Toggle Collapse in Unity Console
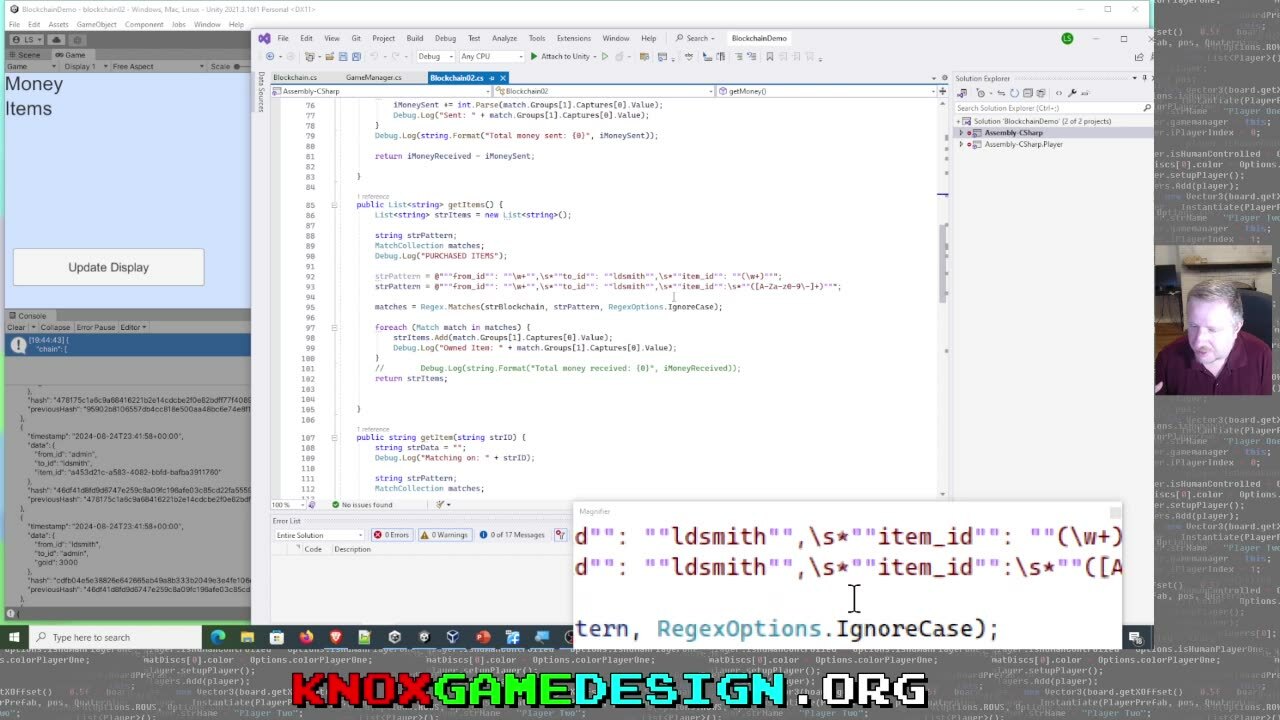This screenshot has height=720, width=1280. [x=54, y=327]
